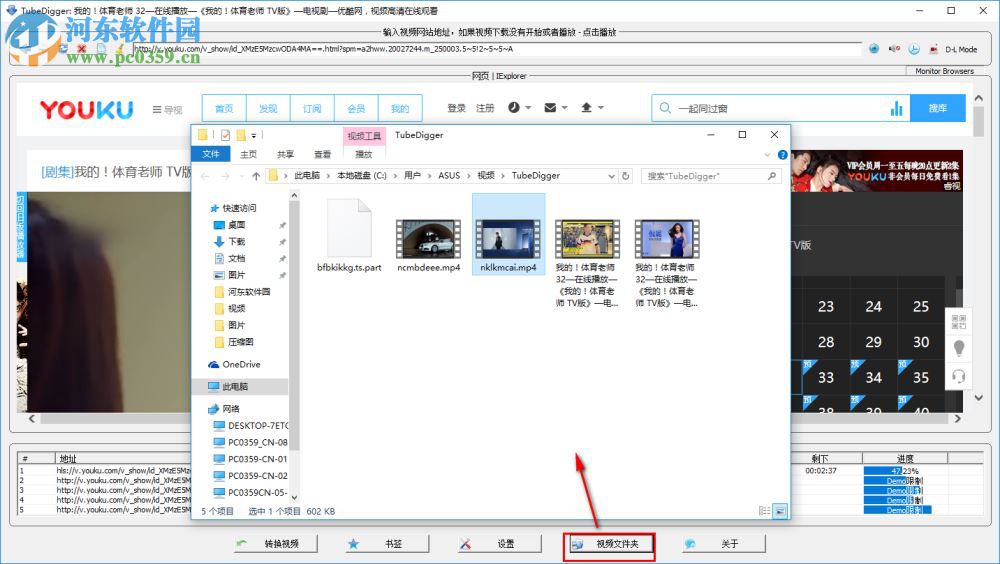The width and height of the screenshot is (1000, 564).
Task: Switch to the 主页 ribbon tab
Action: 248,154
